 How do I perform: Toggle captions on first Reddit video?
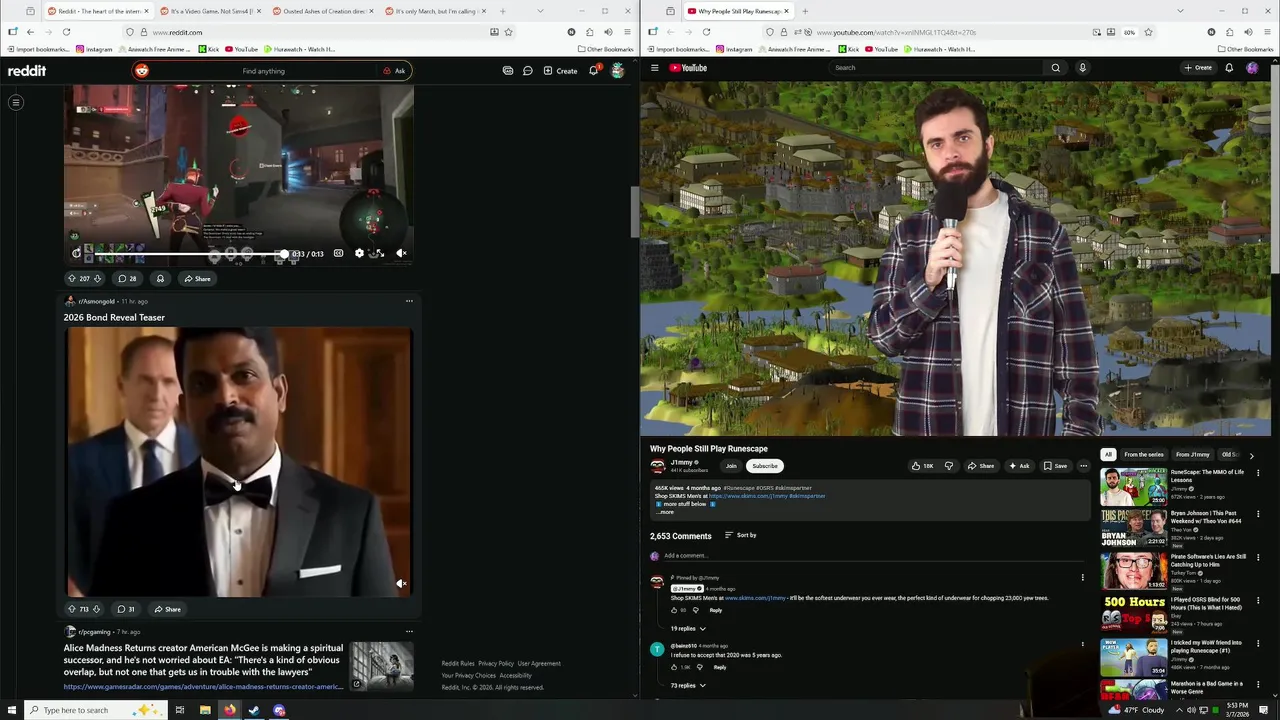[338, 253]
